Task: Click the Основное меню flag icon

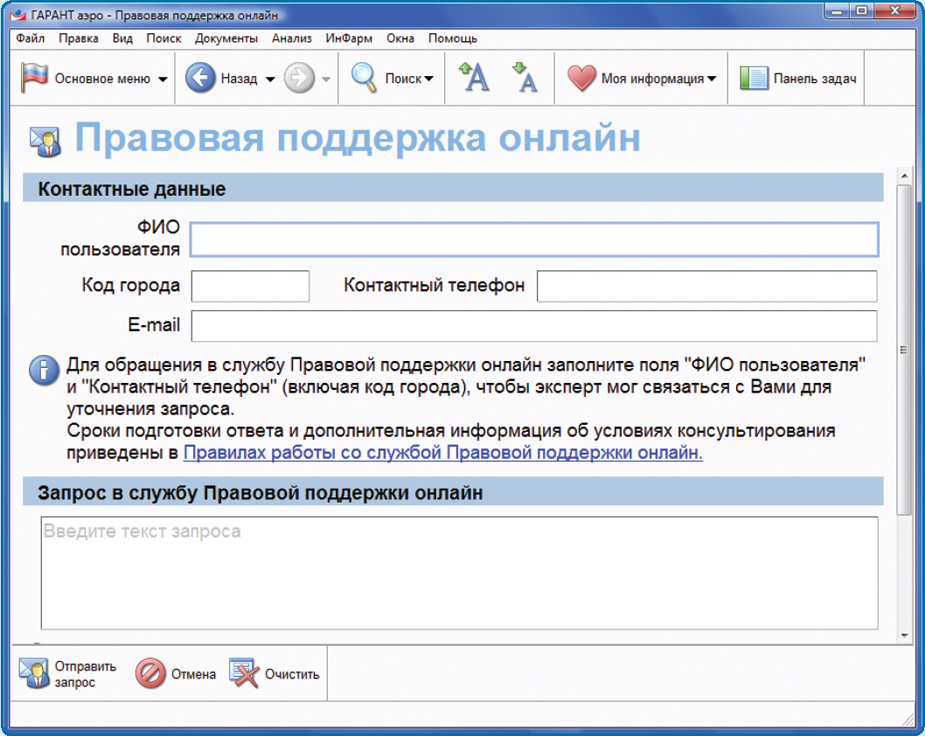Action: [35, 79]
